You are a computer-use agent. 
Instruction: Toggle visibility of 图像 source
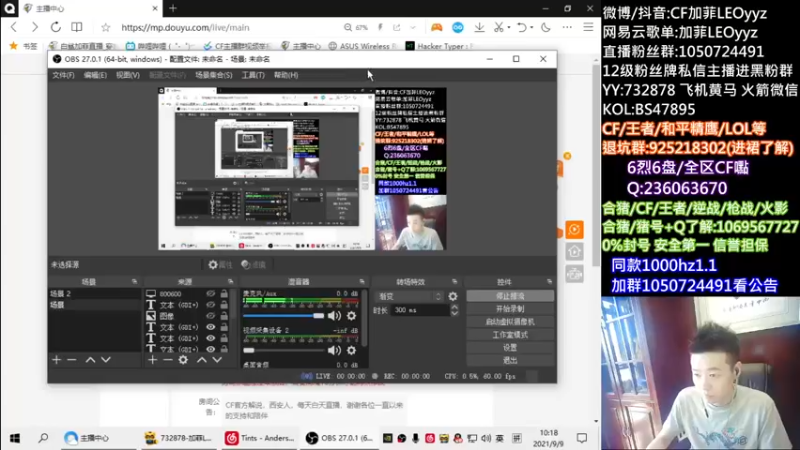[x=211, y=316]
